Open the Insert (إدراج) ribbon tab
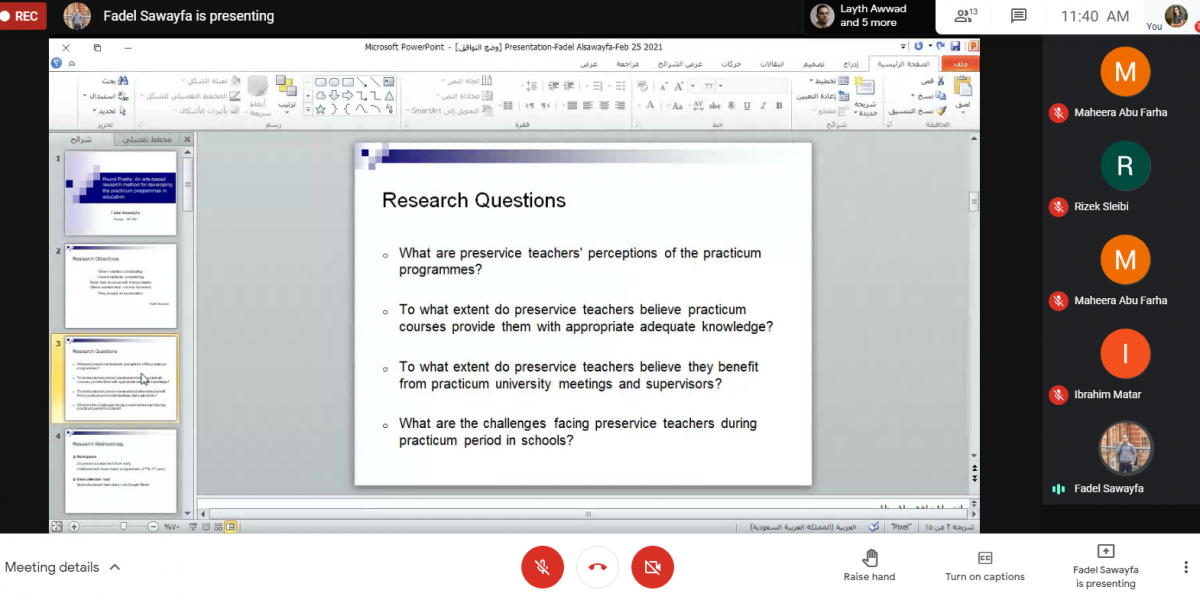Screen dimensions: 1200x600 [x=851, y=64]
